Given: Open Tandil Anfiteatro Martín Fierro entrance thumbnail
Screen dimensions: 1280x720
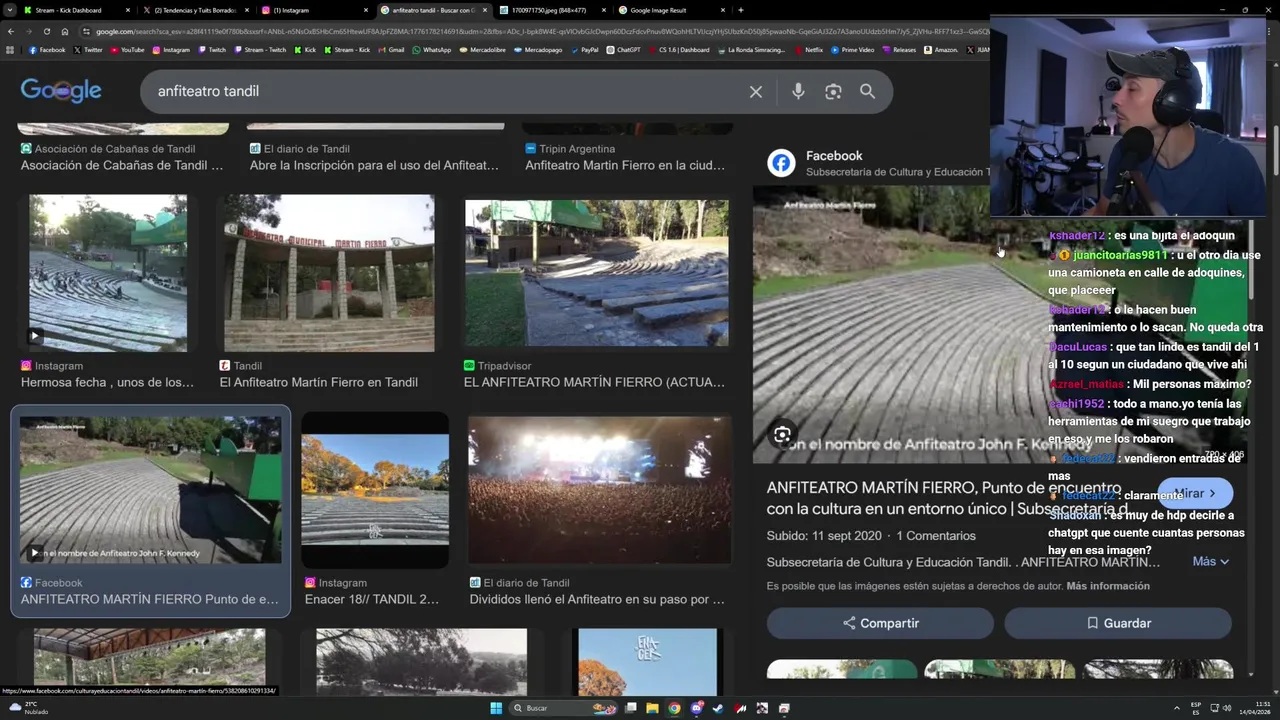Looking at the screenshot, I should [329, 273].
